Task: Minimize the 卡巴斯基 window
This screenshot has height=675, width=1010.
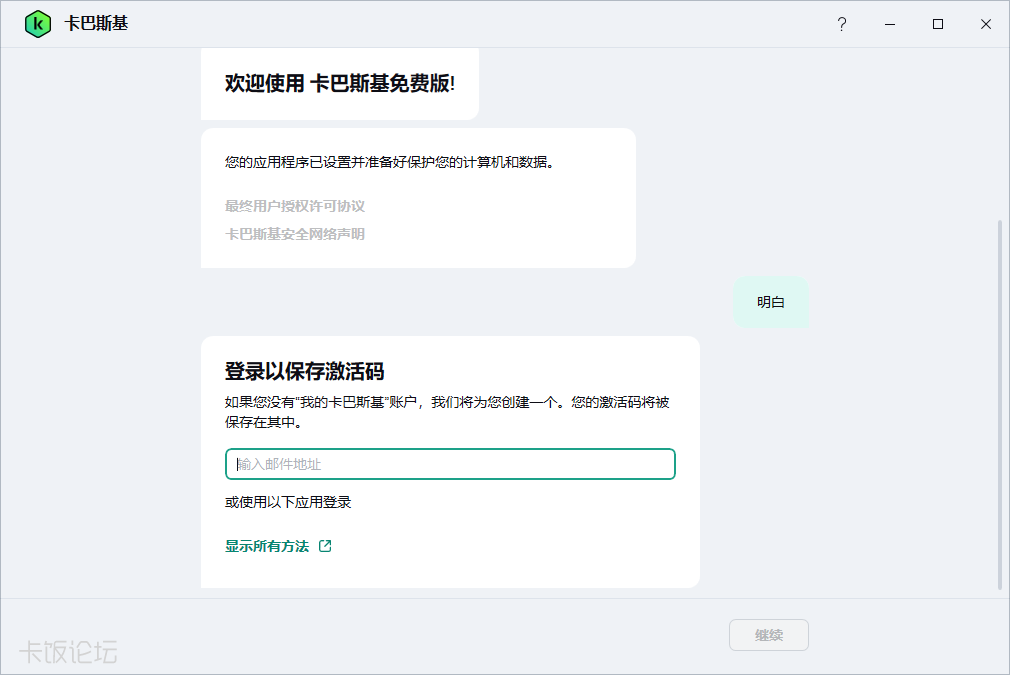Action: tap(890, 24)
